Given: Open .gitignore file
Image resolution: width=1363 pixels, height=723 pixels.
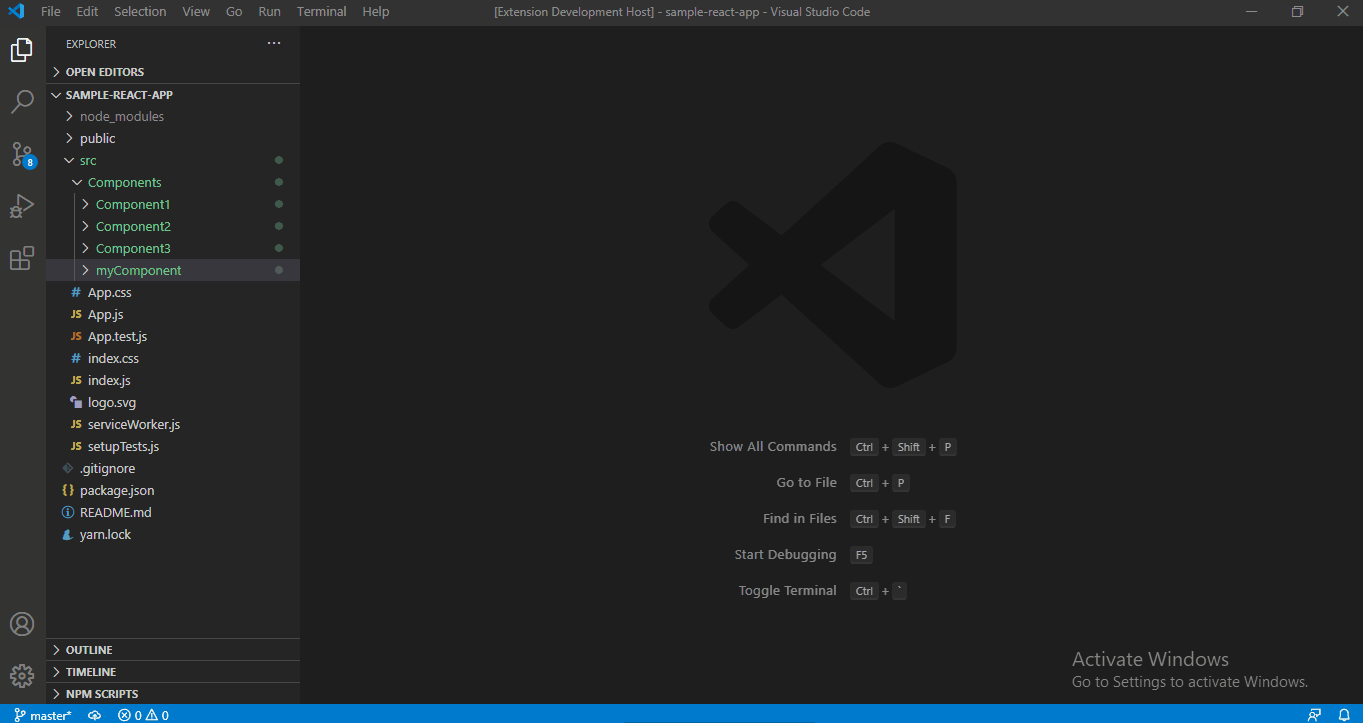Looking at the screenshot, I should point(173,468).
